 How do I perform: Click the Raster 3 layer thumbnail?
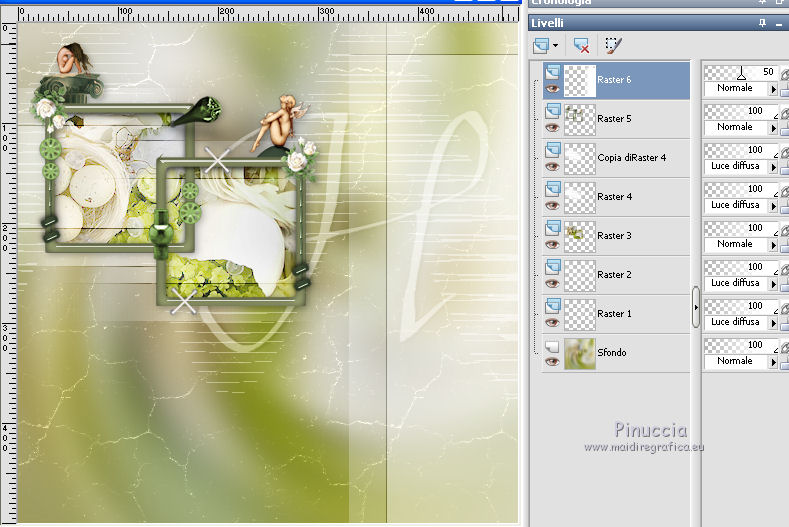(x=580, y=237)
